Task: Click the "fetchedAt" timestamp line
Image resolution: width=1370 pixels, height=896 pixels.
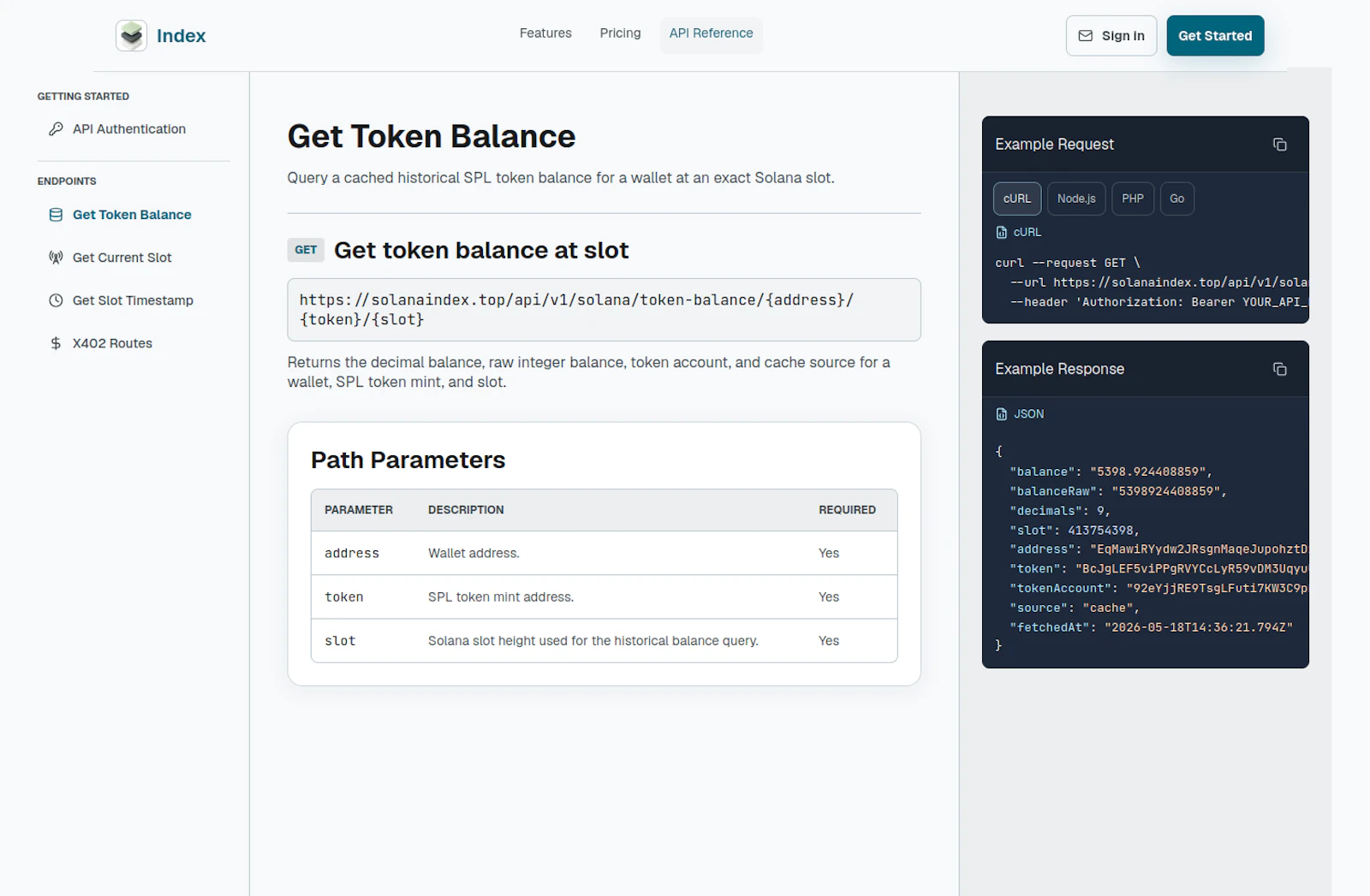Action: point(1152,627)
